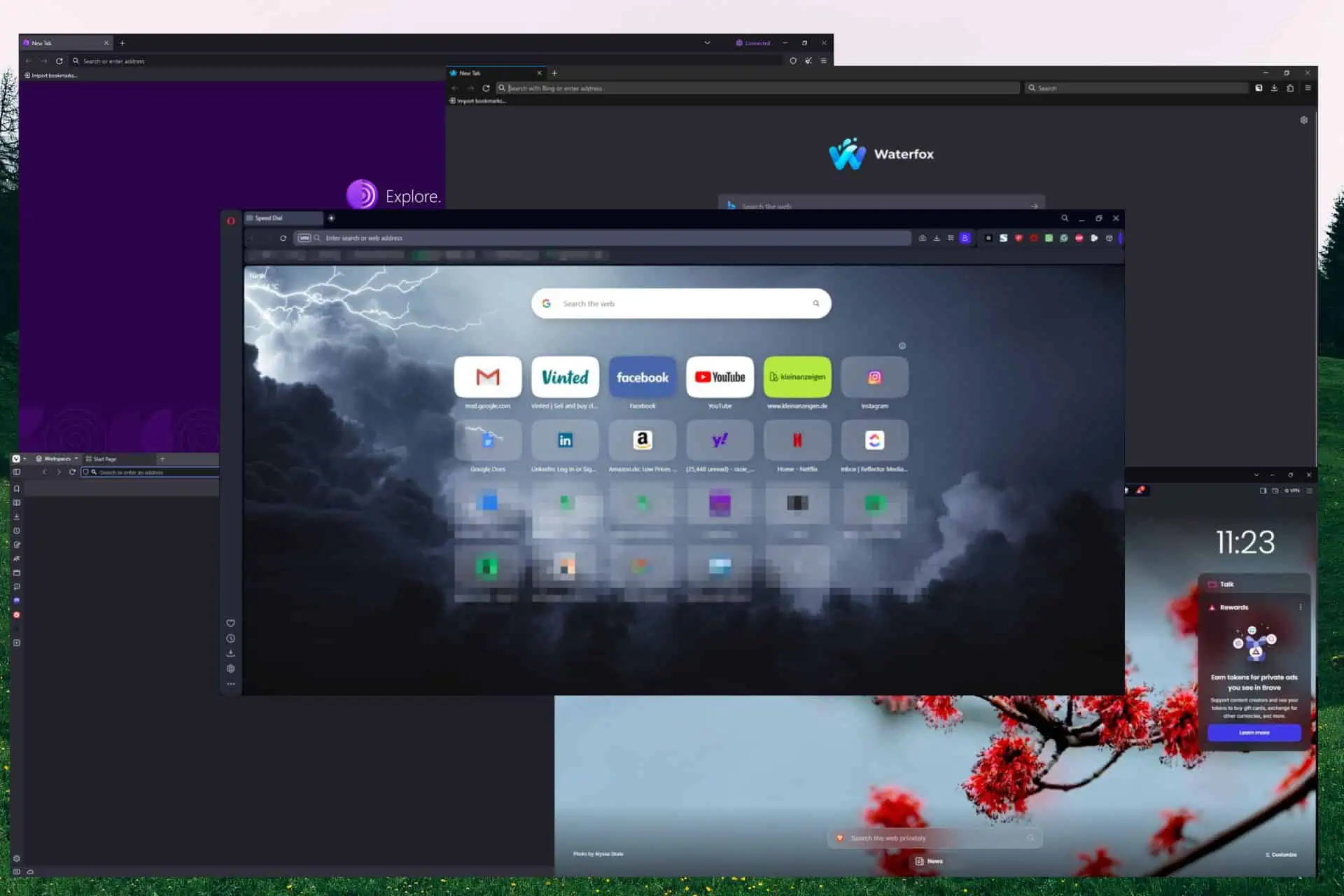The height and width of the screenshot is (896, 1344).
Task: Open the extensions cube icon in Opera toolbar
Action: point(1109,238)
